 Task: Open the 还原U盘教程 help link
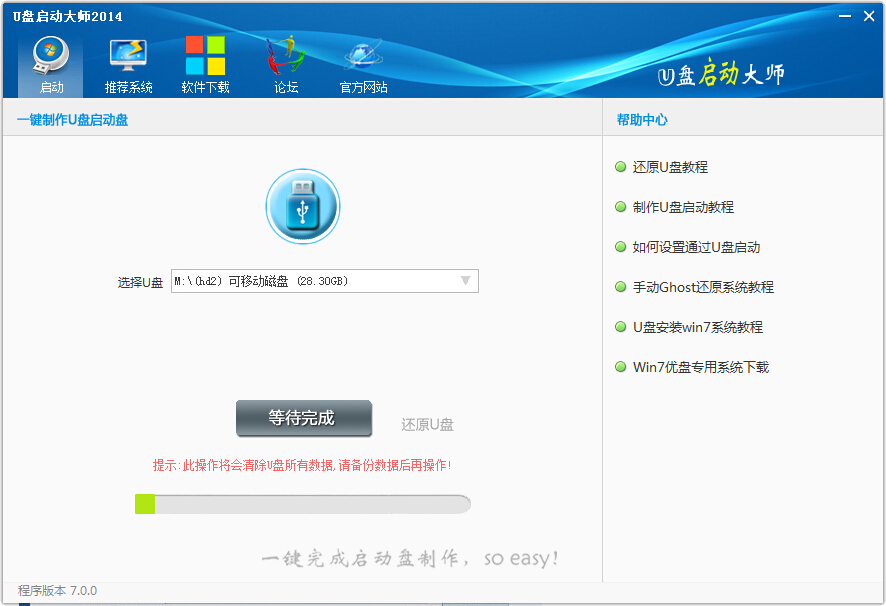coord(670,167)
